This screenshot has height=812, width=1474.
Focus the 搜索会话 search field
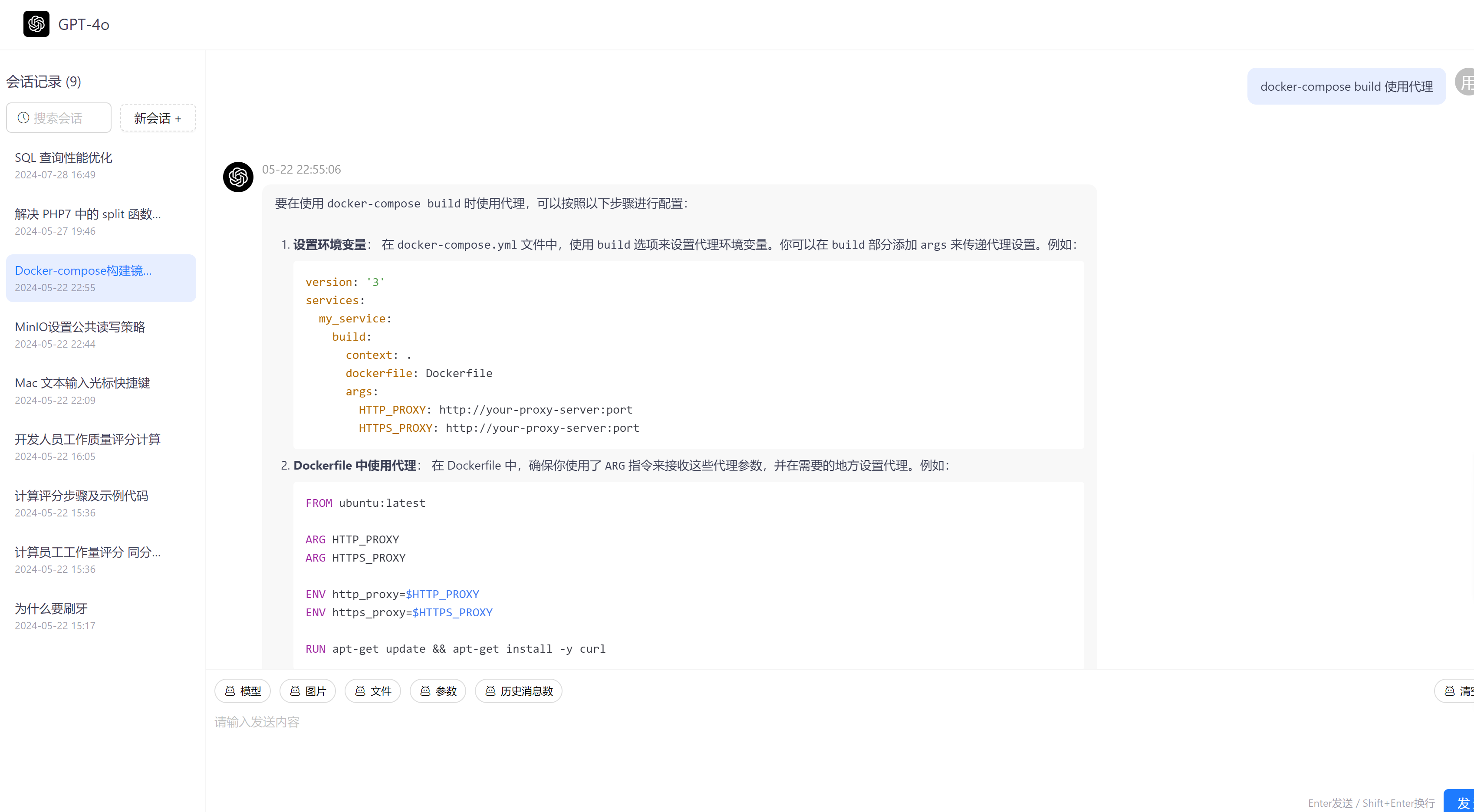(x=59, y=118)
